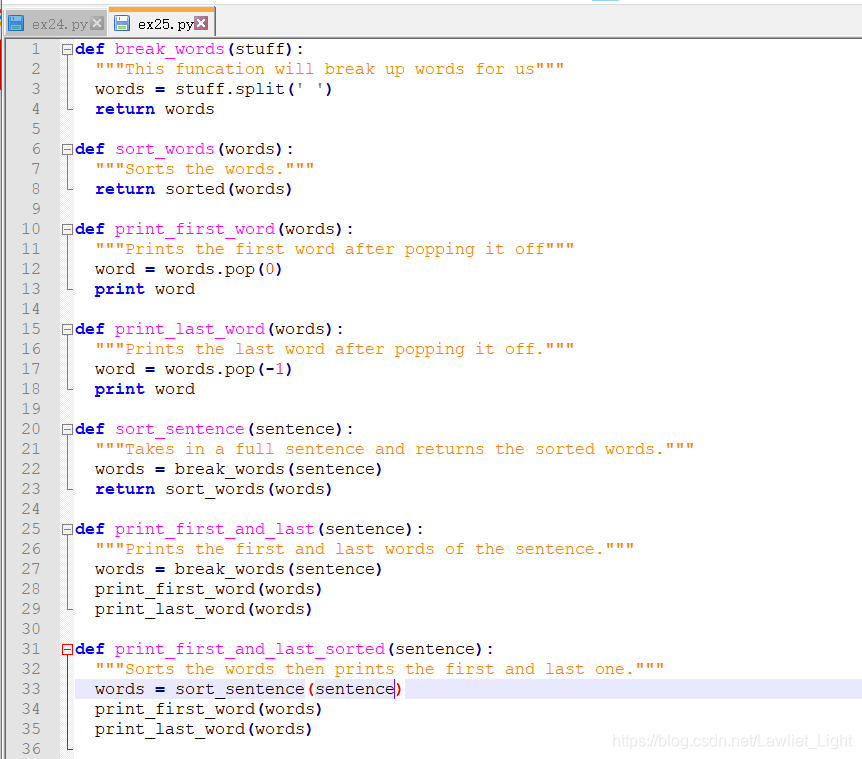Click "return sort_words(words)" on line 23

click(x=213, y=489)
